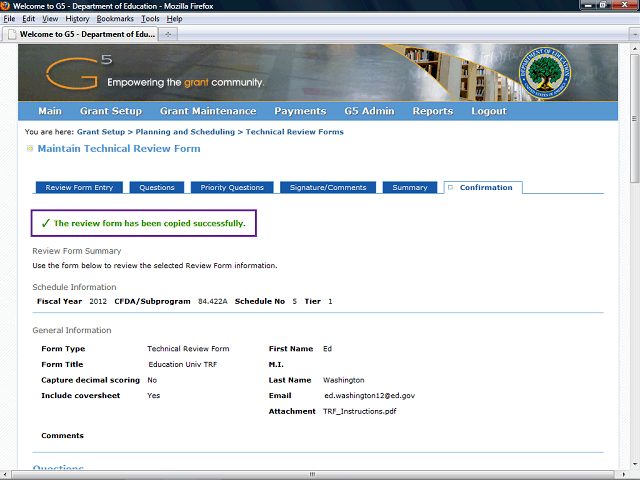Click the G5 logo in banner

[x=78, y=72]
